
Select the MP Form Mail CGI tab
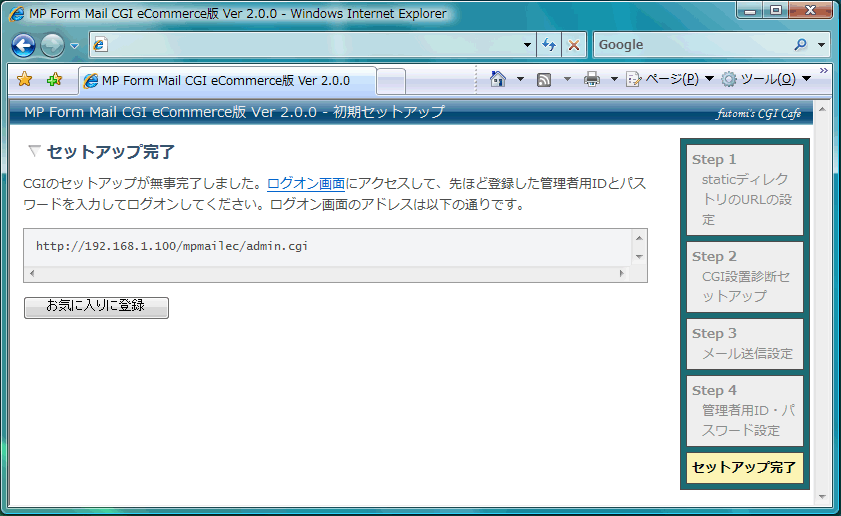[x=227, y=81]
